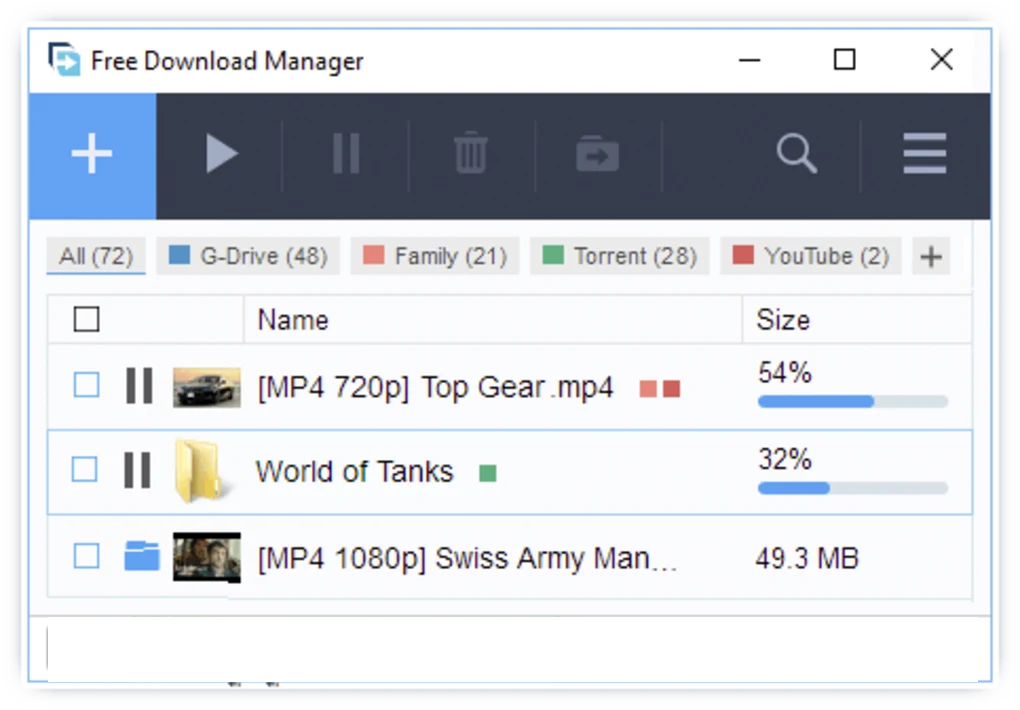The image size is (1020, 710).
Task: Filter by the Family (21) tag
Action: [435, 256]
